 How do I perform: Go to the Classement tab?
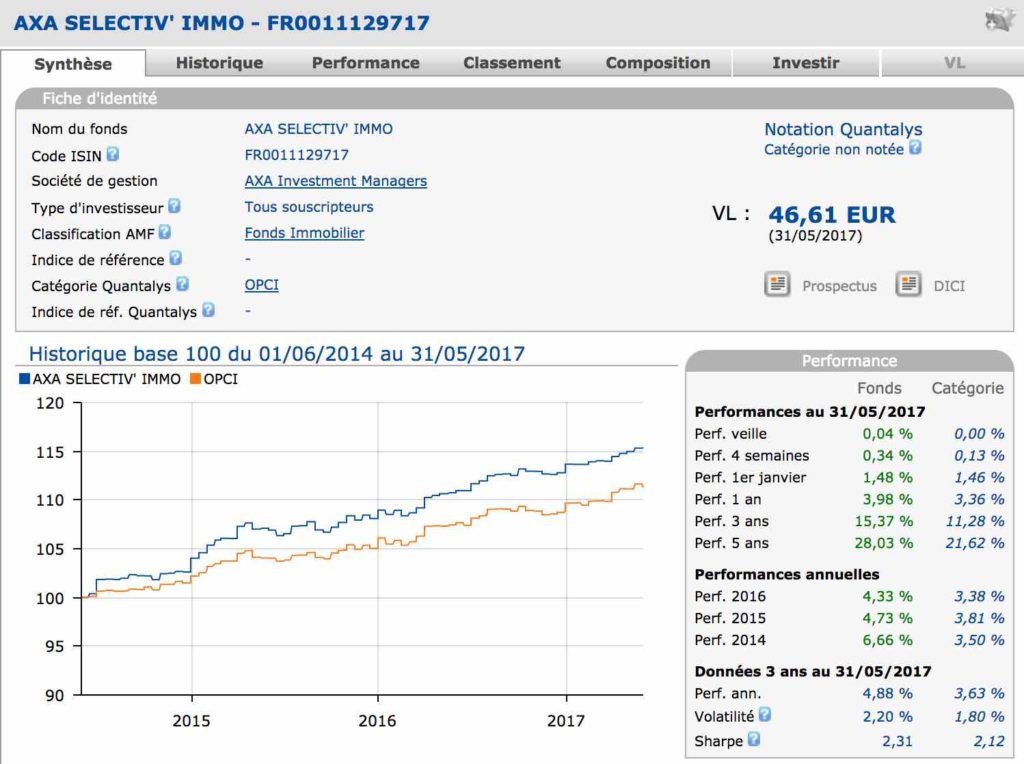(512, 63)
